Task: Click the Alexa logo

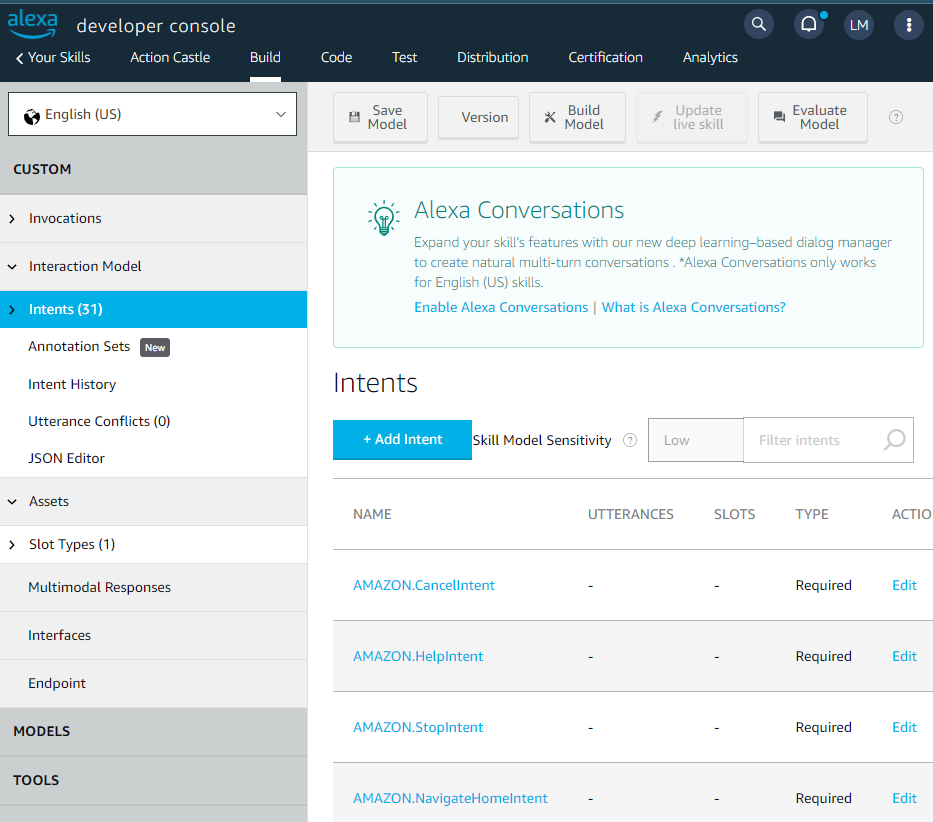Action: coord(33,24)
